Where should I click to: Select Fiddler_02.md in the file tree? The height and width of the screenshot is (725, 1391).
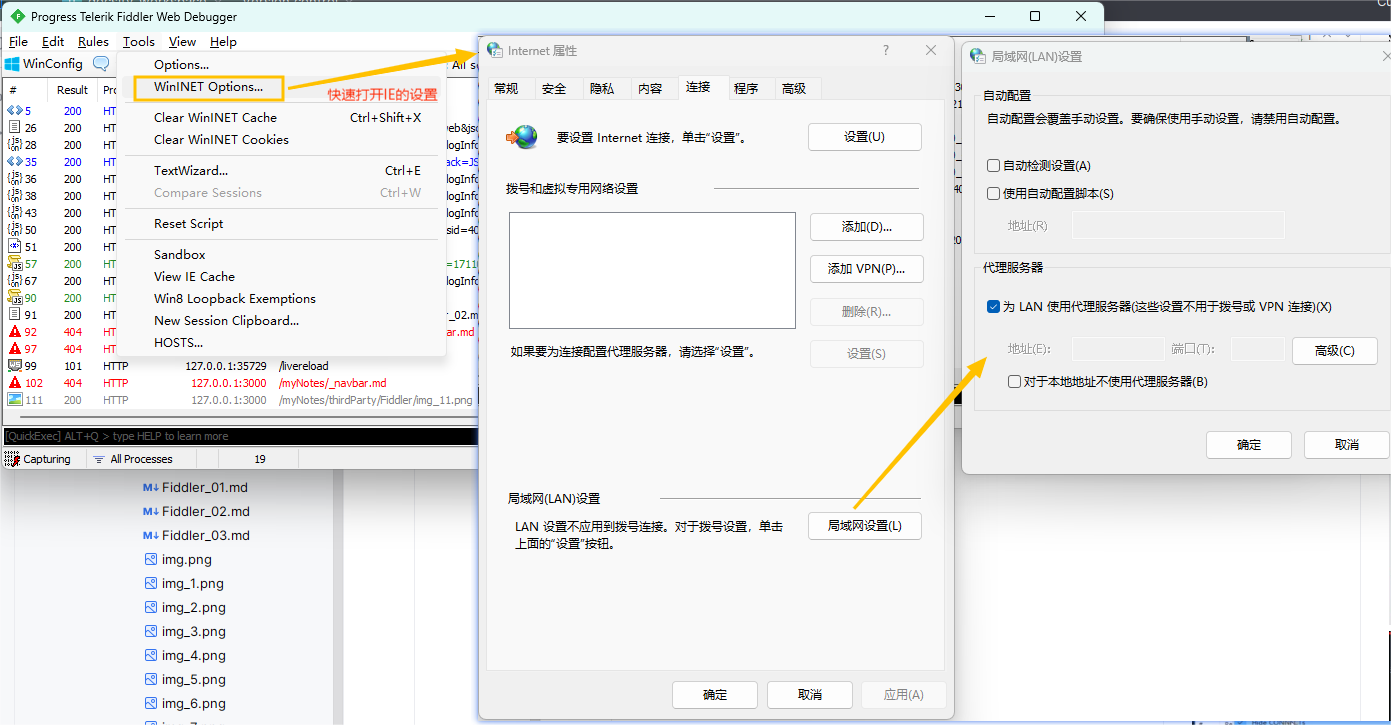tap(206, 511)
